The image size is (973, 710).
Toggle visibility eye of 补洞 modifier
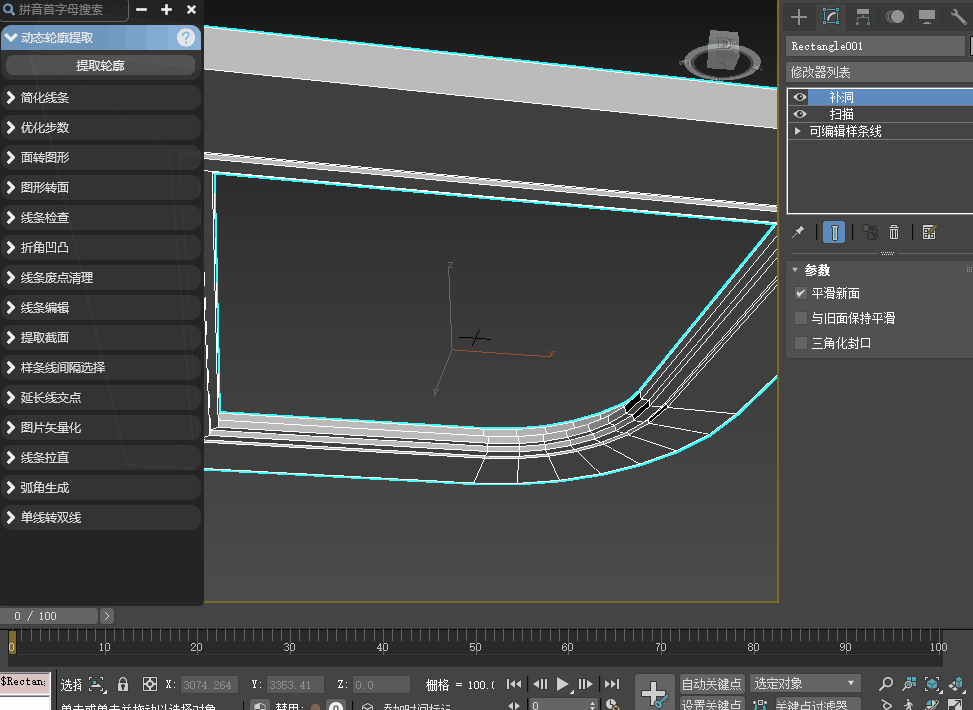[800, 97]
